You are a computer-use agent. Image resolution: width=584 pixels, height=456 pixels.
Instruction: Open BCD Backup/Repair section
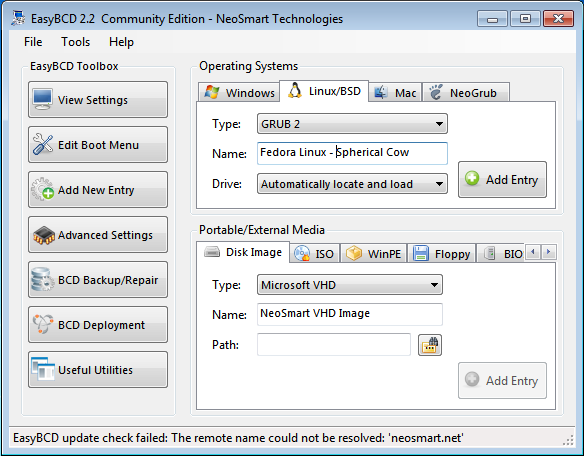pyautogui.click(x=98, y=280)
